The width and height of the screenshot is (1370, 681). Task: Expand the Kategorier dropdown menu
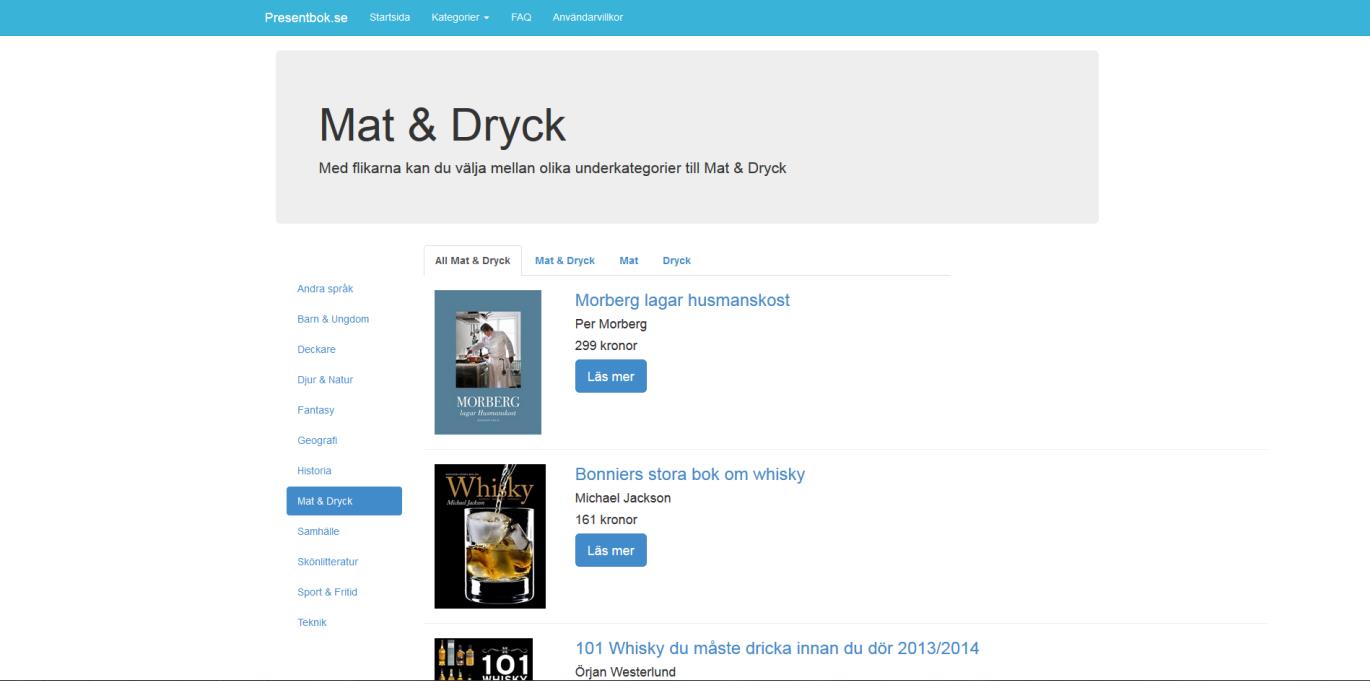click(460, 17)
